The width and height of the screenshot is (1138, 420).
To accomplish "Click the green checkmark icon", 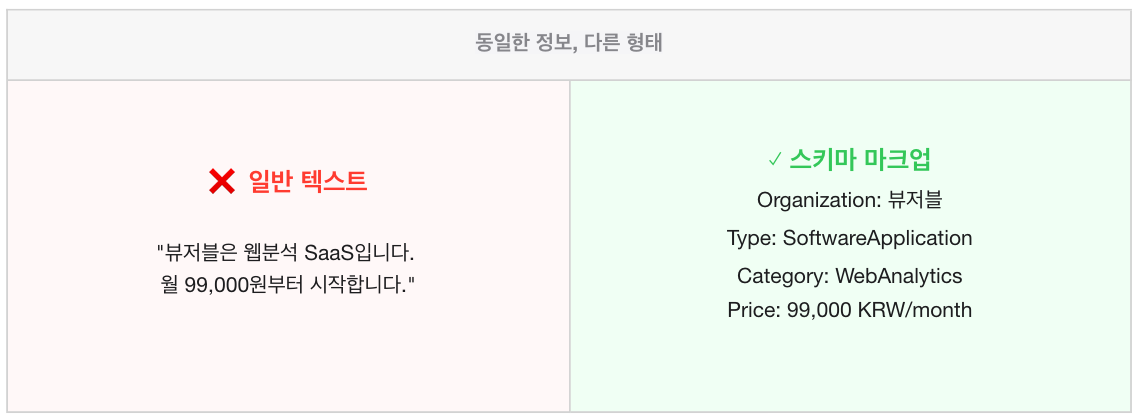I will click(x=773, y=159).
